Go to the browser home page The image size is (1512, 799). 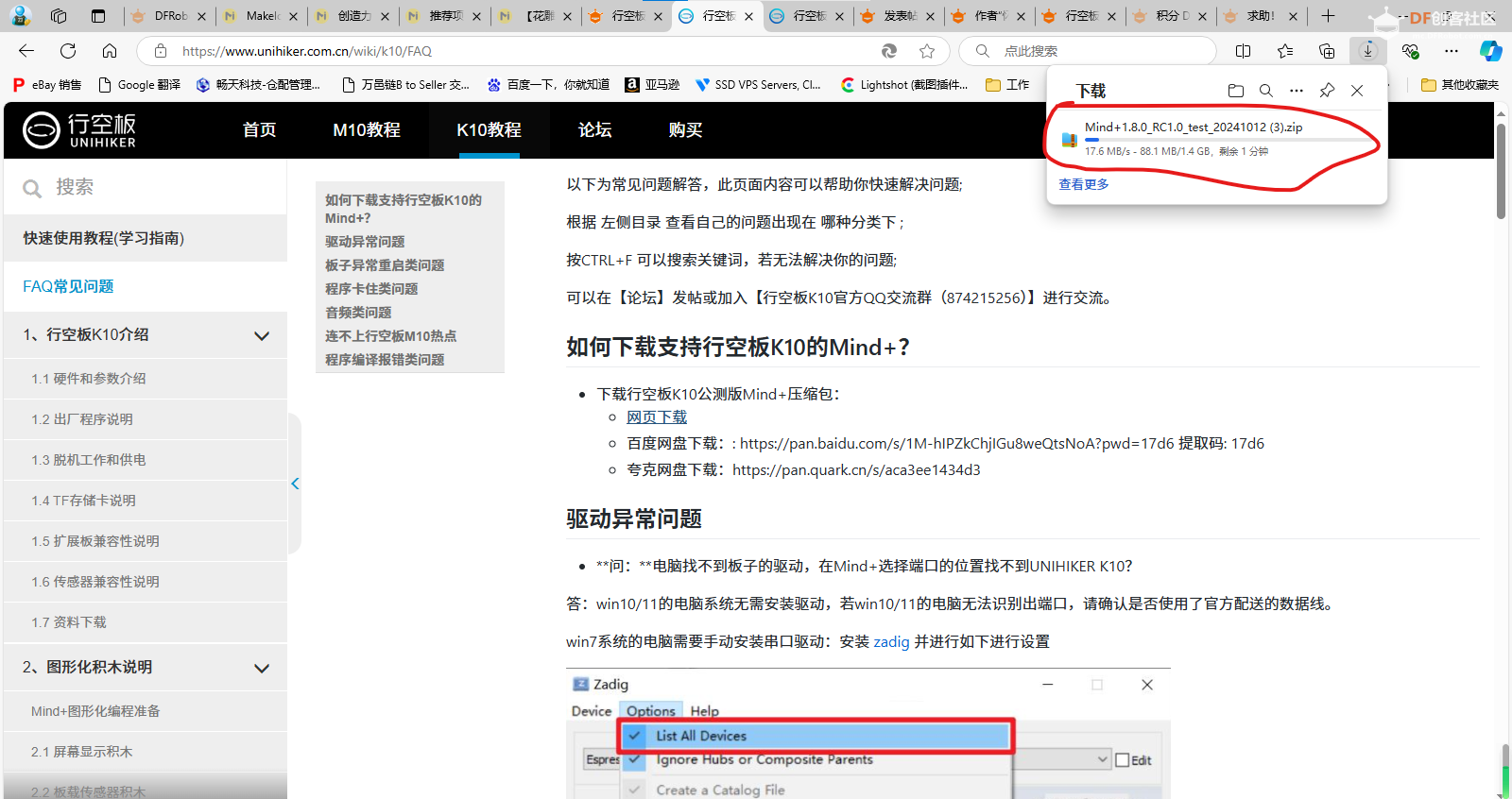tap(110, 51)
